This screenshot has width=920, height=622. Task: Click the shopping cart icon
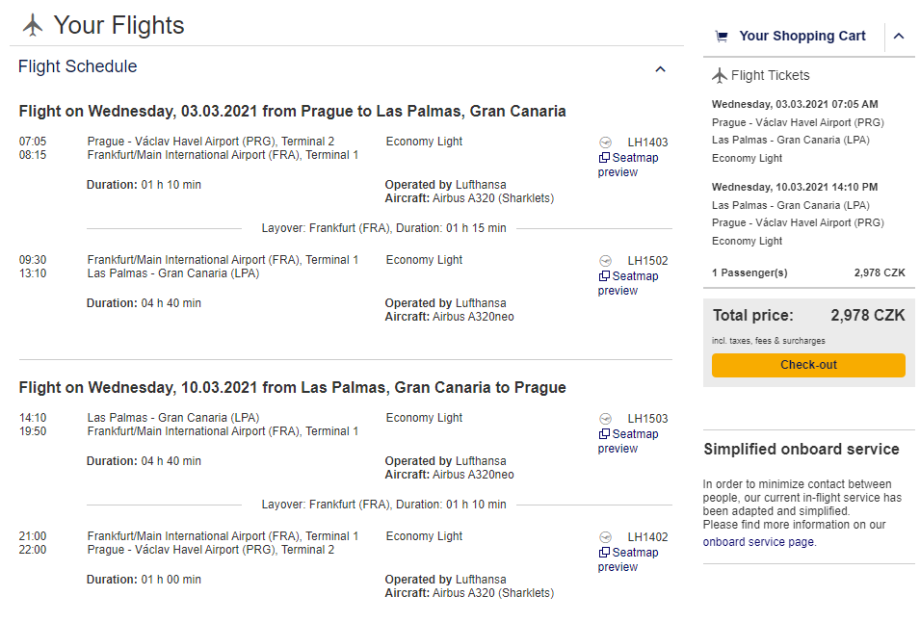coord(721,36)
